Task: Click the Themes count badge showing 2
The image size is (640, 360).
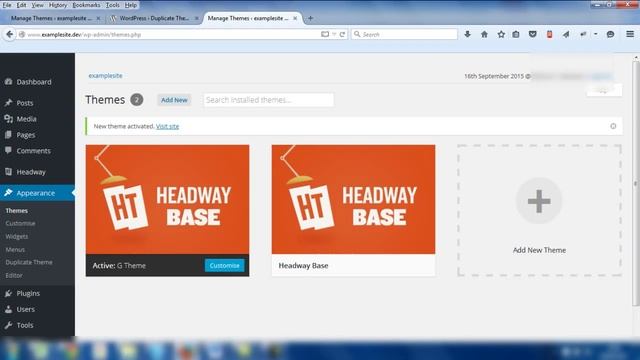Action: 137,100
